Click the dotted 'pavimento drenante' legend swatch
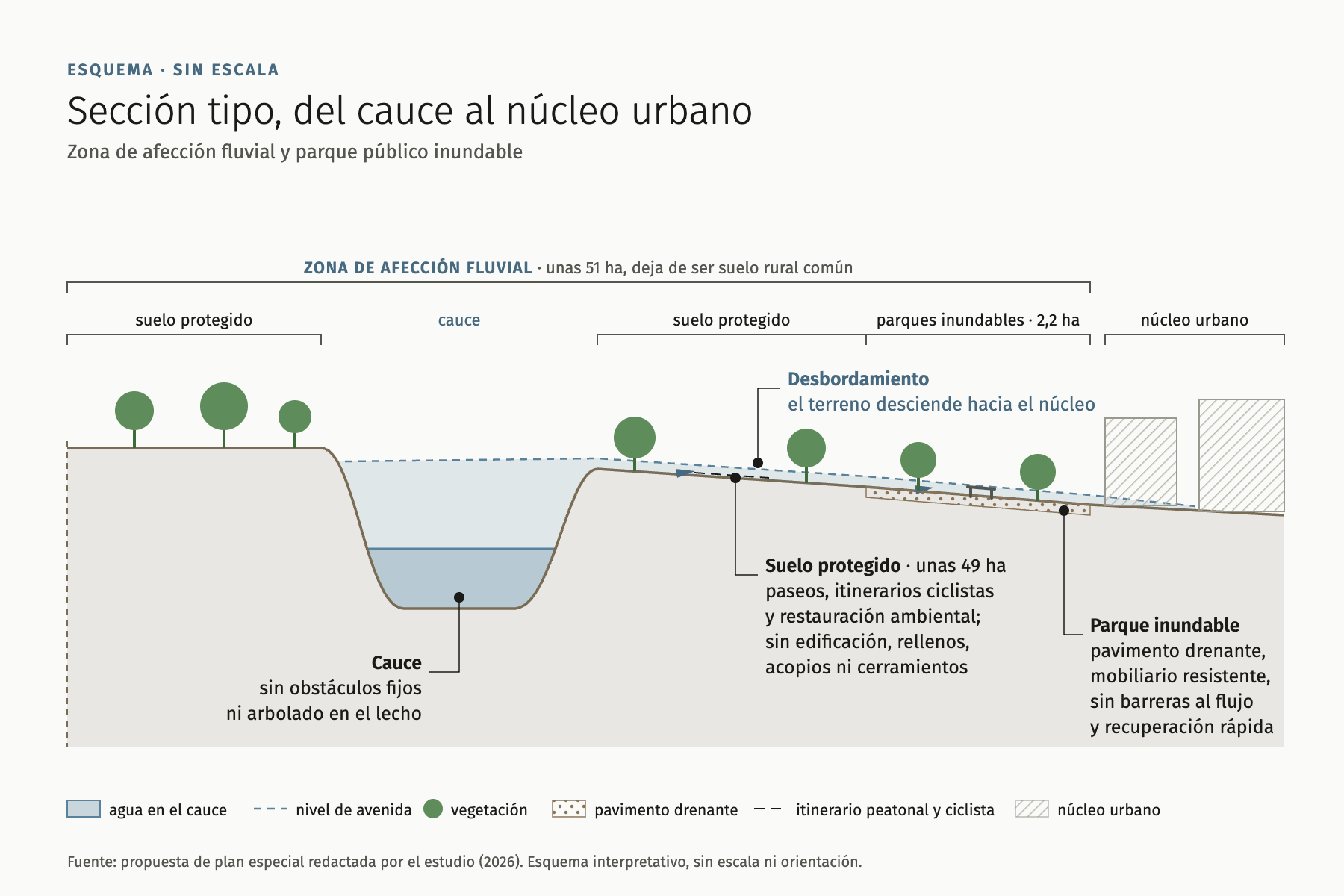 [569, 809]
